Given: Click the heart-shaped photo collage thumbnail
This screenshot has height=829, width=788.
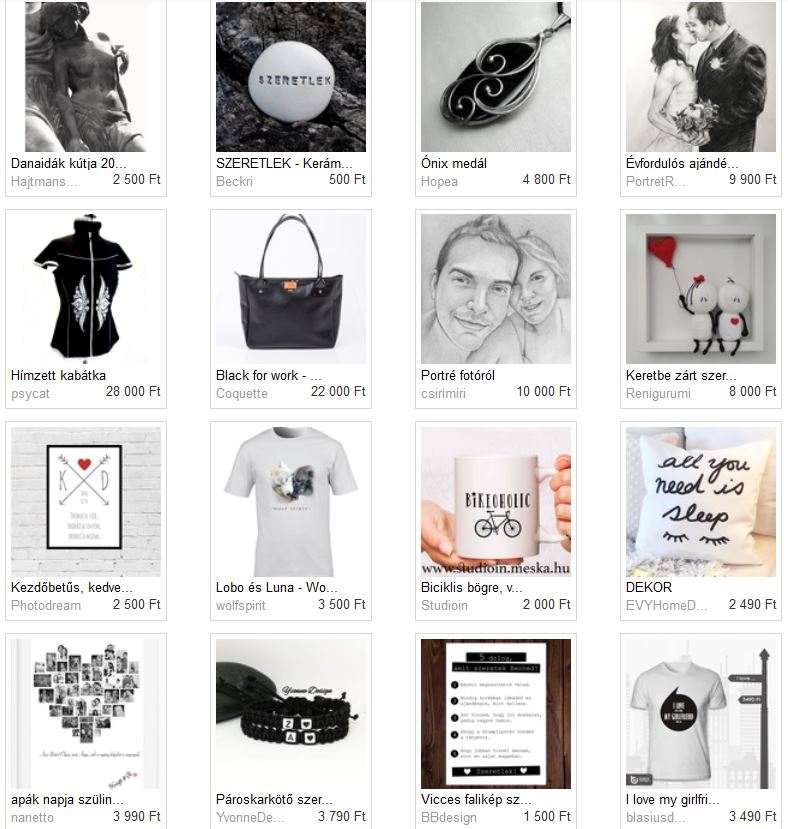Looking at the screenshot, I should click(86, 714).
